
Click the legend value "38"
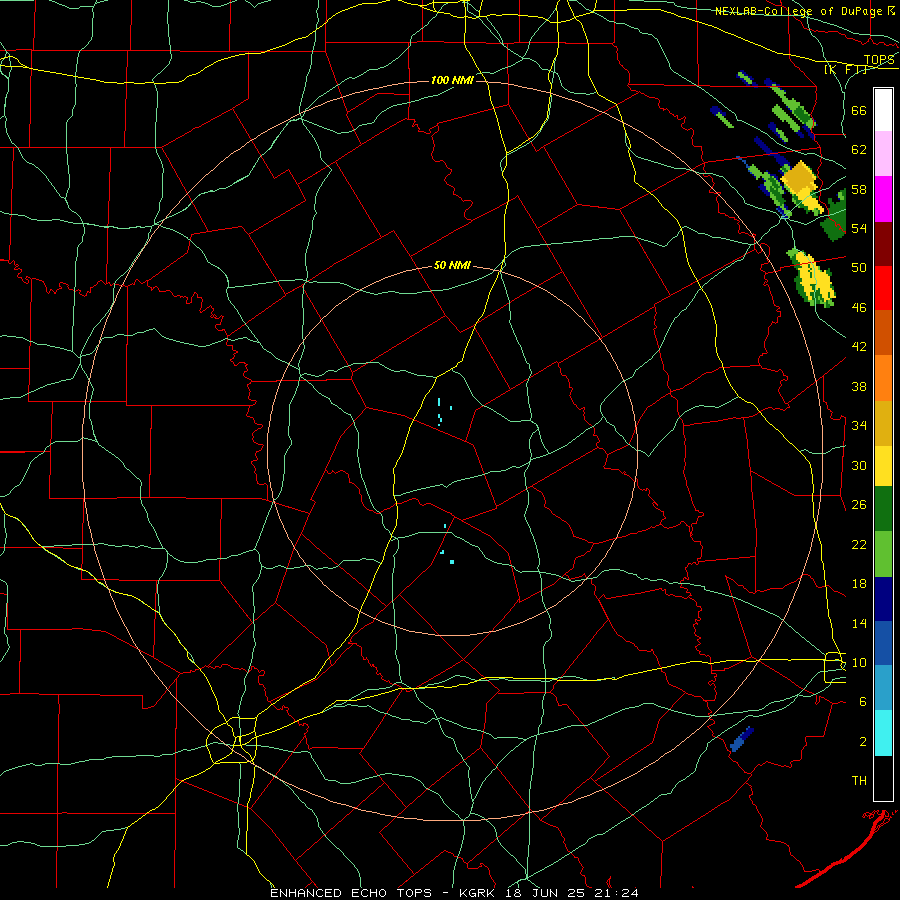[859, 386]
